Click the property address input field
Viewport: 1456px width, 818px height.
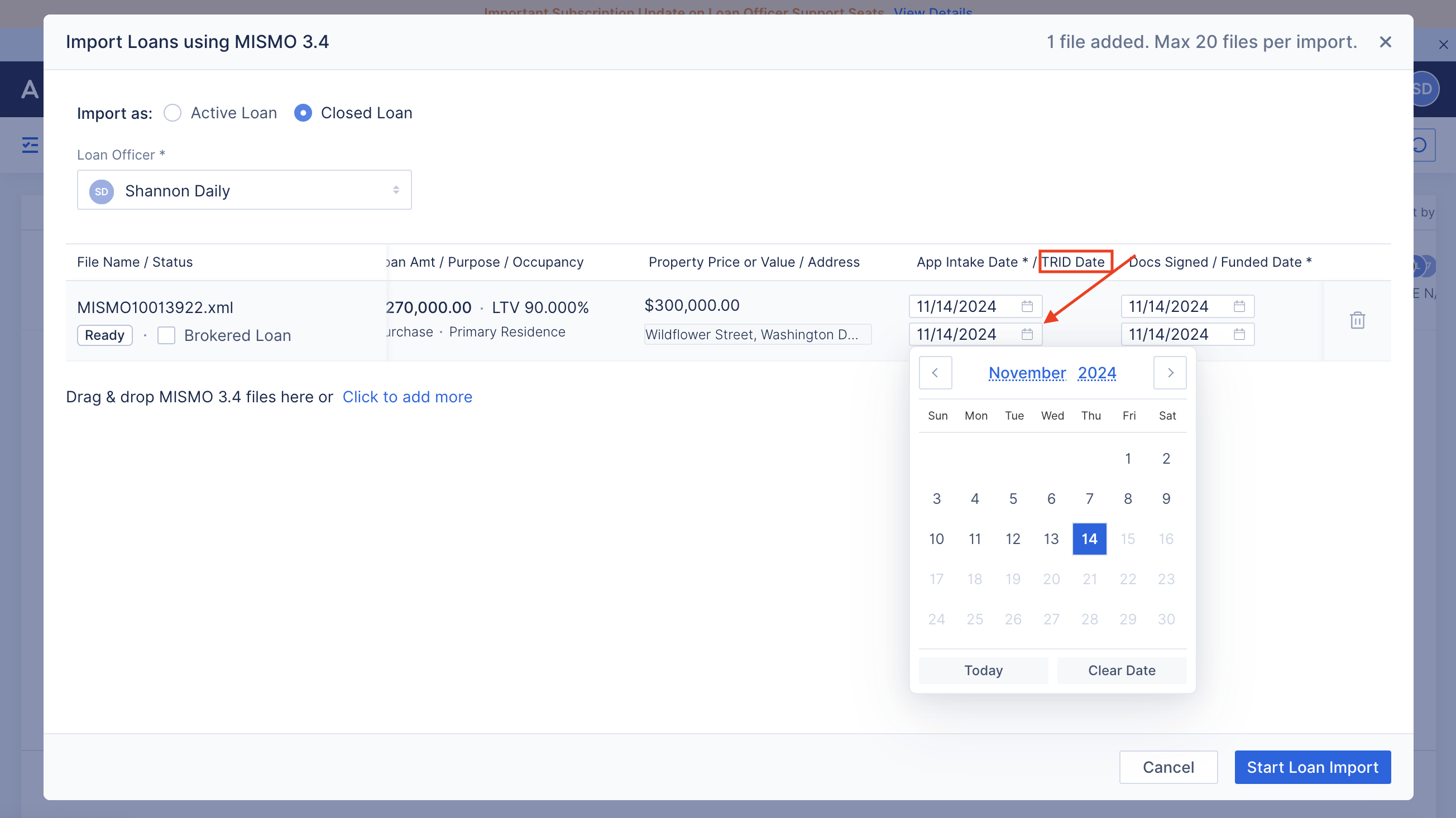coord(758,334)
